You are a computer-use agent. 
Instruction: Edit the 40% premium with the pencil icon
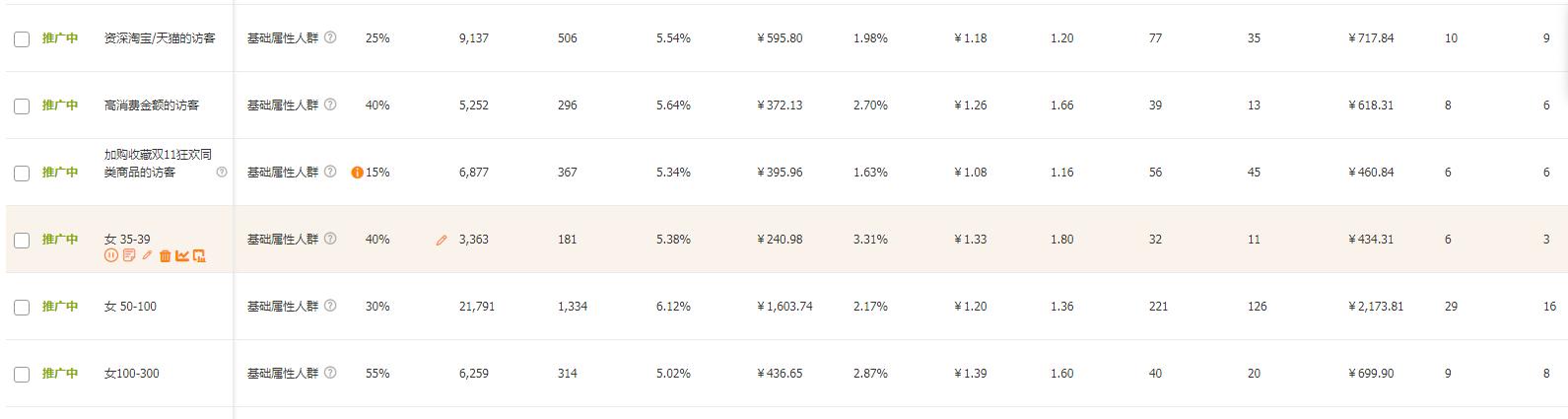click(x=442, y=240)
